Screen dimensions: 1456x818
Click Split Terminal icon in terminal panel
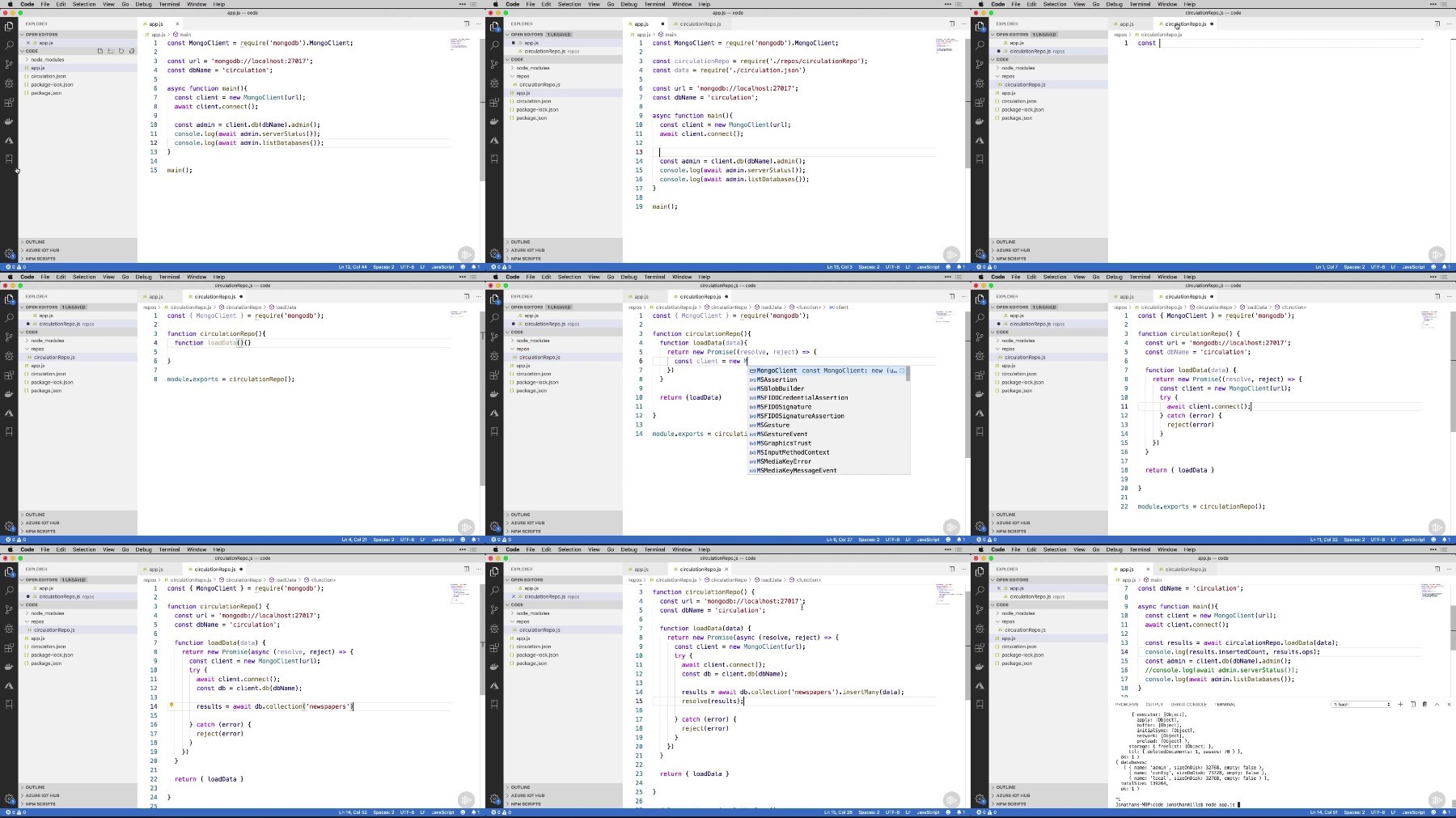point(1413,704)
